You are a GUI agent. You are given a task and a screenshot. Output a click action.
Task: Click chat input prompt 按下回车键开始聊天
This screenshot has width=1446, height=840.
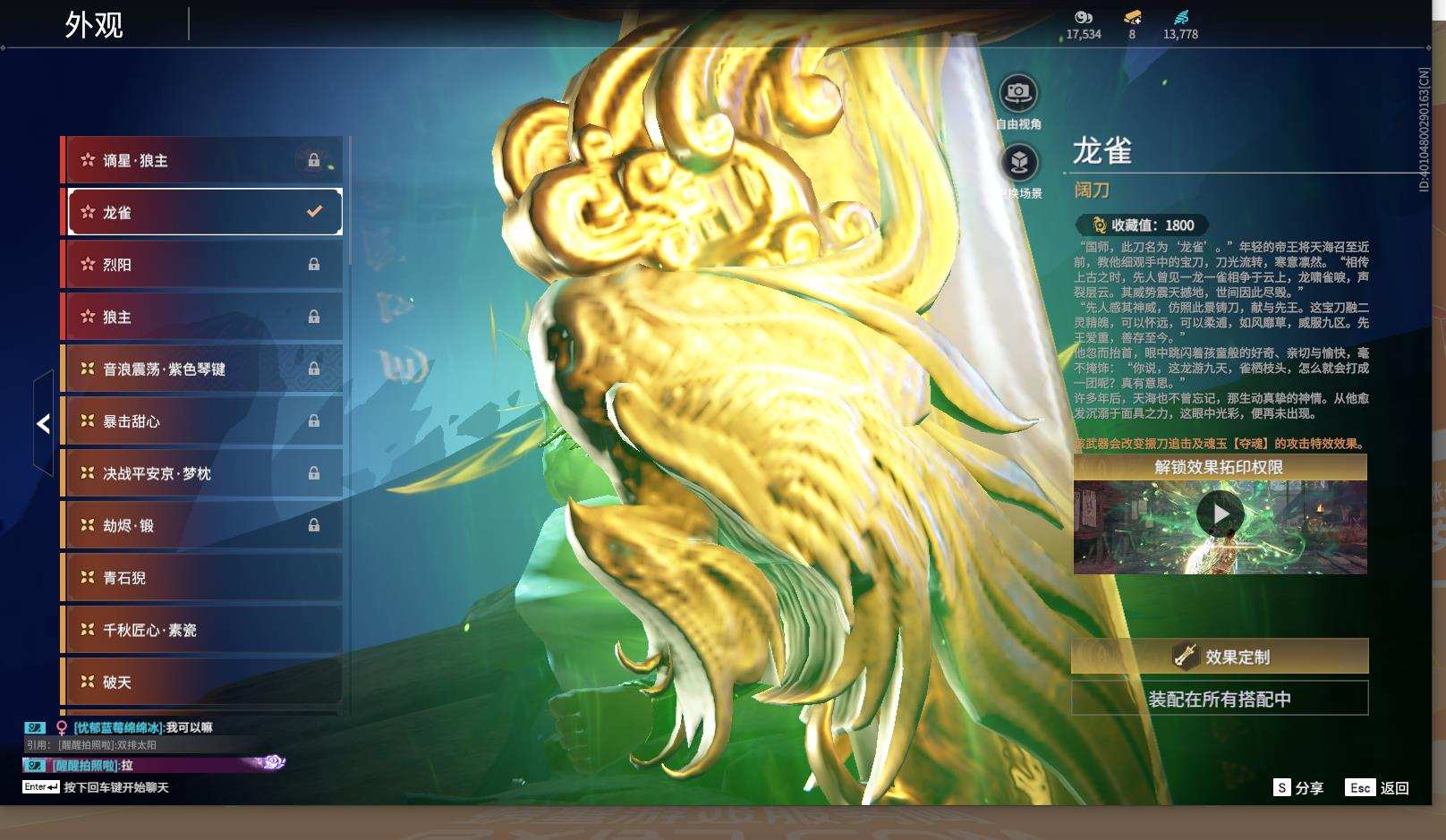[x=116, y=787]
